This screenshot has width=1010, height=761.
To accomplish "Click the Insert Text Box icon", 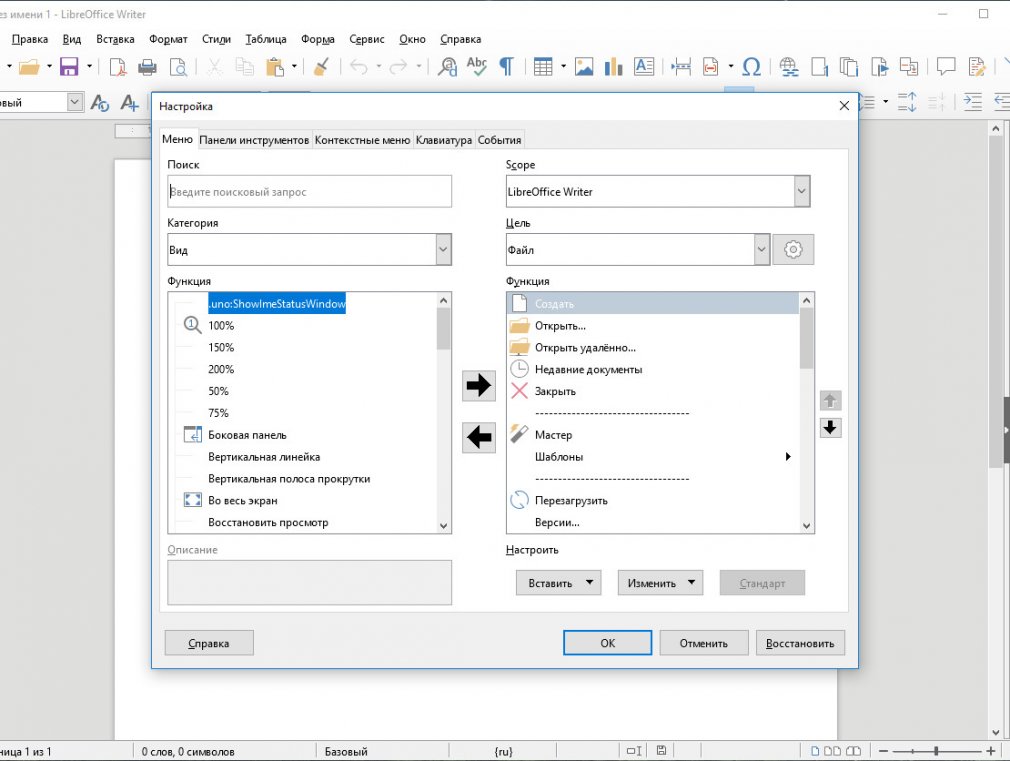I will pos(644,66).
